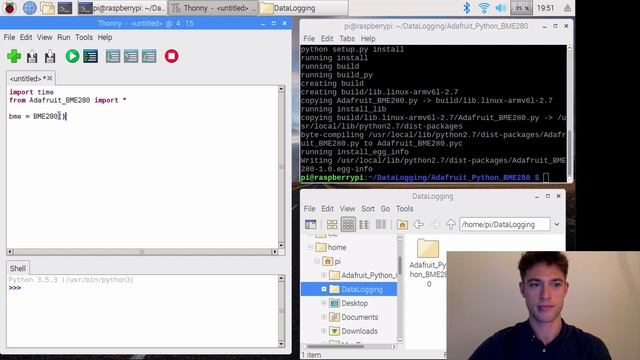Launch a terminal from the taskbar launcher
Image resolution: width=640 pixels, height=360 pixels.
pos(64,8)
